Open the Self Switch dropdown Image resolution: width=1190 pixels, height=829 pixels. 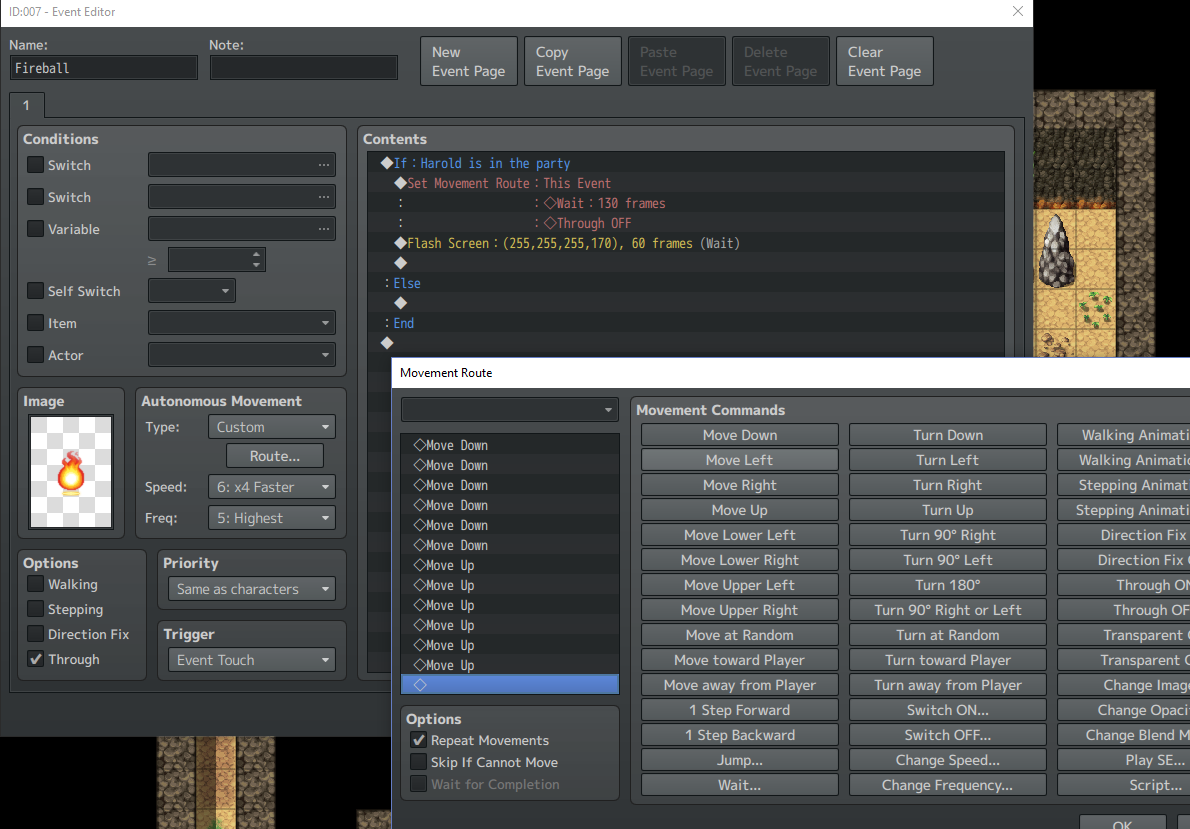(x=192, y=291)
